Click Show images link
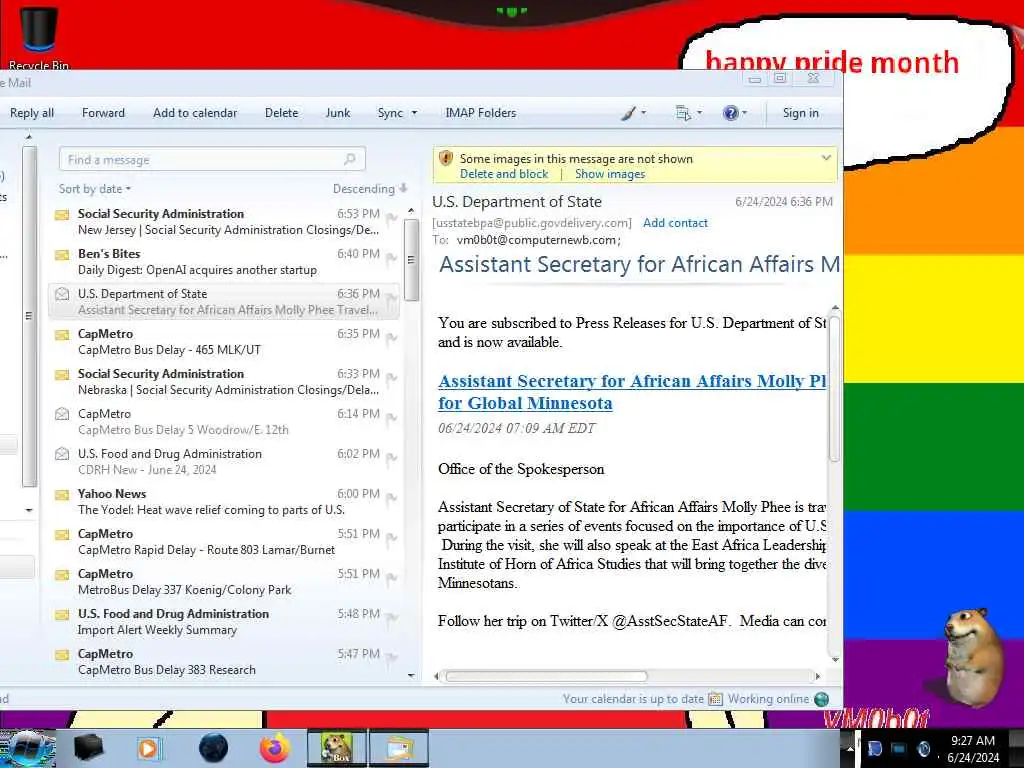The image size is (1024, 768). pyautogui.click(x=610, y=174)
